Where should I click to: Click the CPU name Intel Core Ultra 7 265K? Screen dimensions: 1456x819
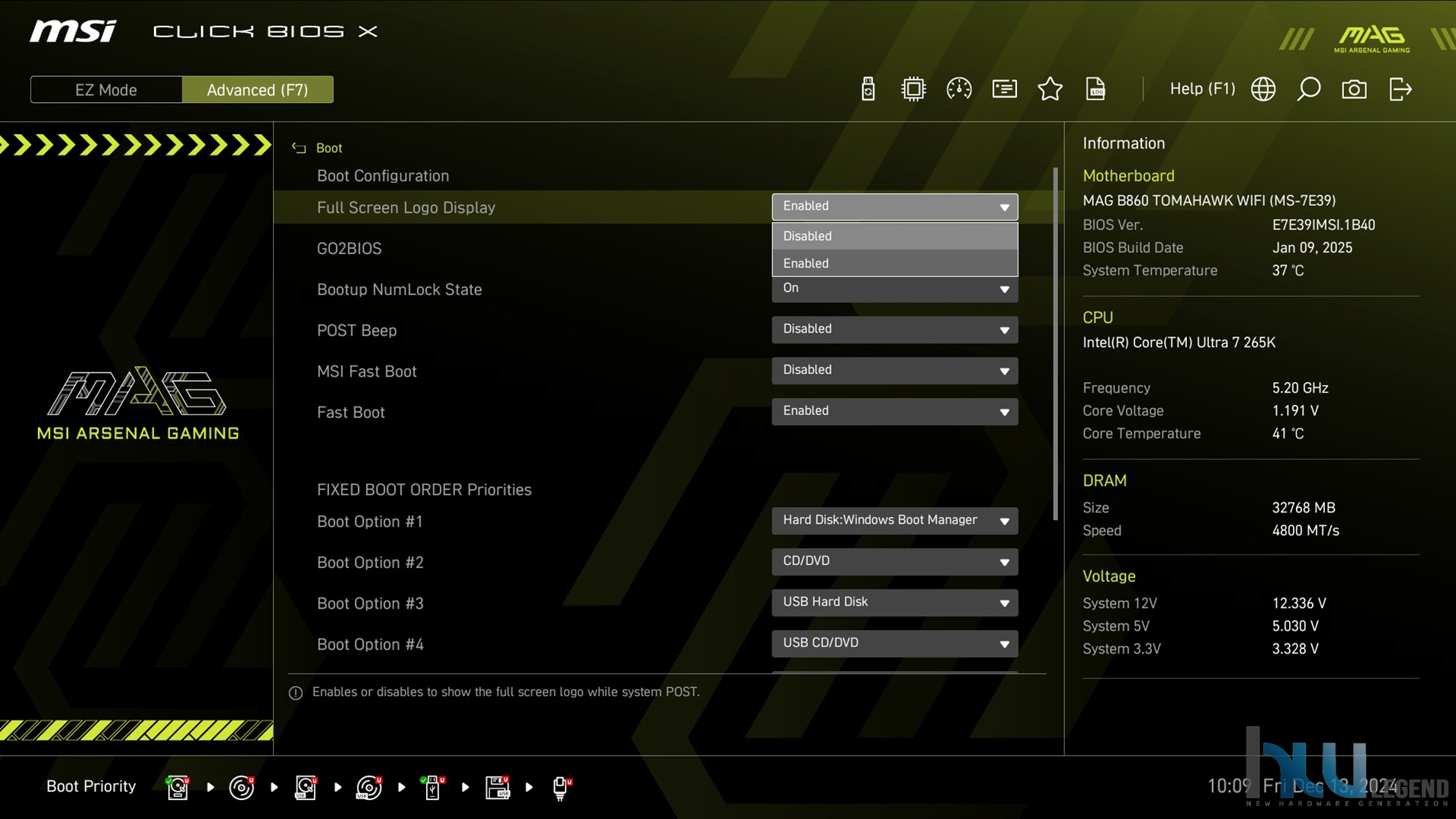(1179, 342)
